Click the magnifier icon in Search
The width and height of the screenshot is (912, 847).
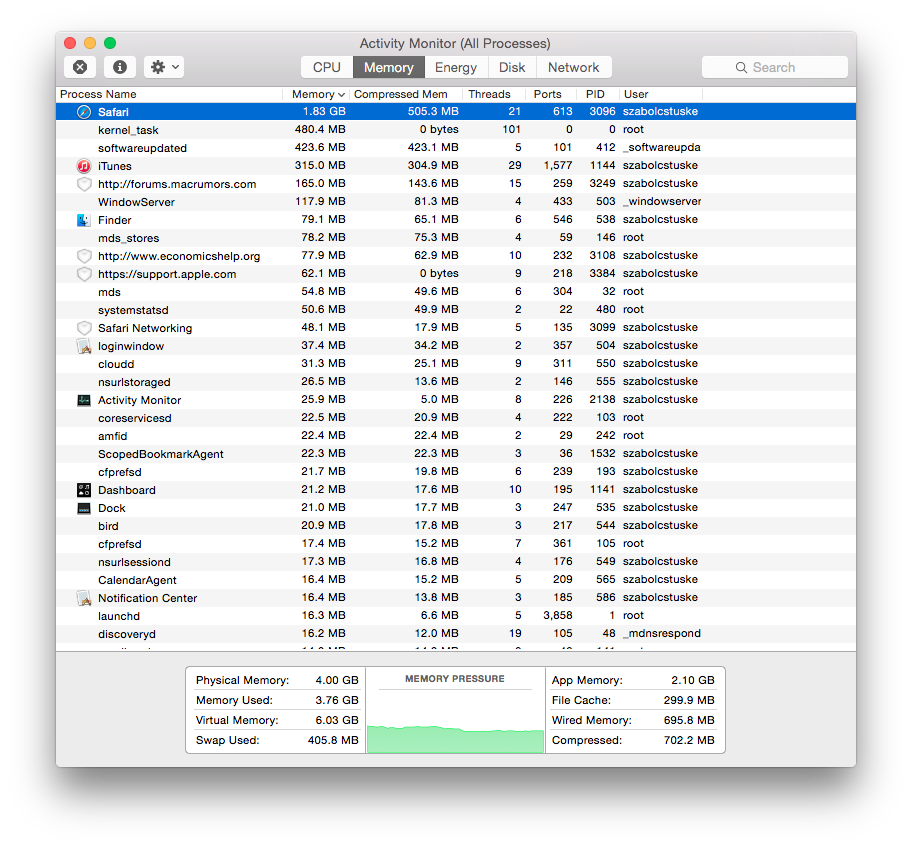coord(741,67)
